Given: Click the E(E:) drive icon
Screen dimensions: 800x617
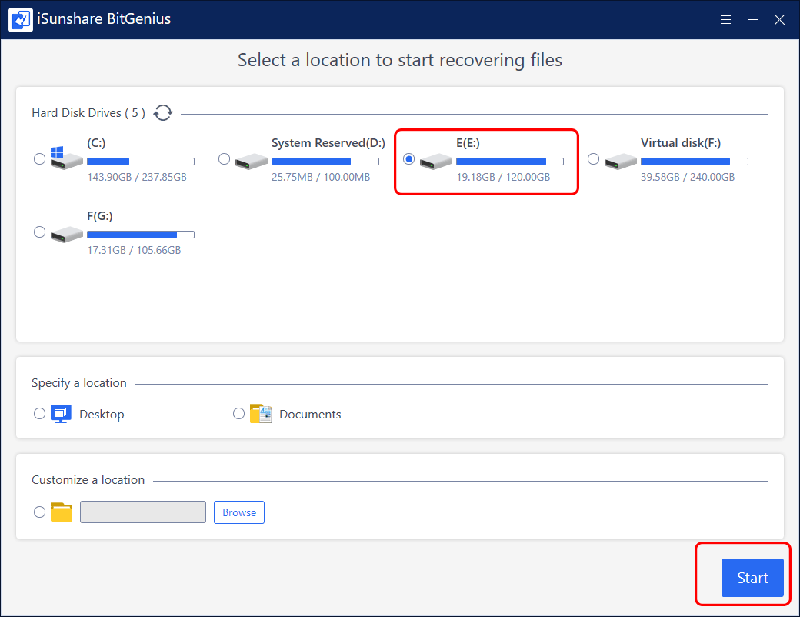Looking at the screenshot, I should click(436, 160).
